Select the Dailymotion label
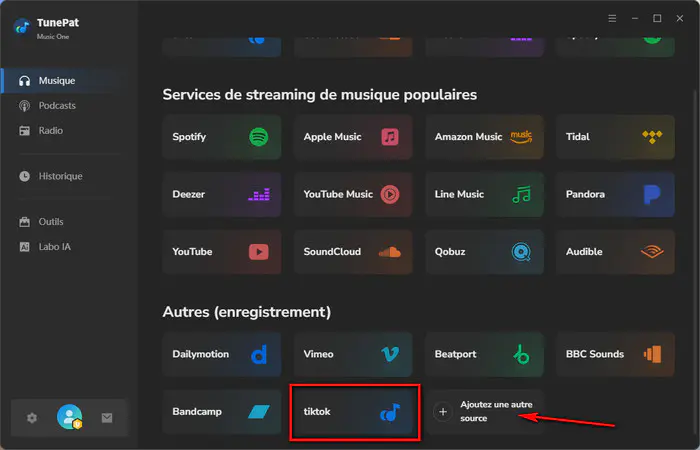700x450 pixels. [200, 354]
